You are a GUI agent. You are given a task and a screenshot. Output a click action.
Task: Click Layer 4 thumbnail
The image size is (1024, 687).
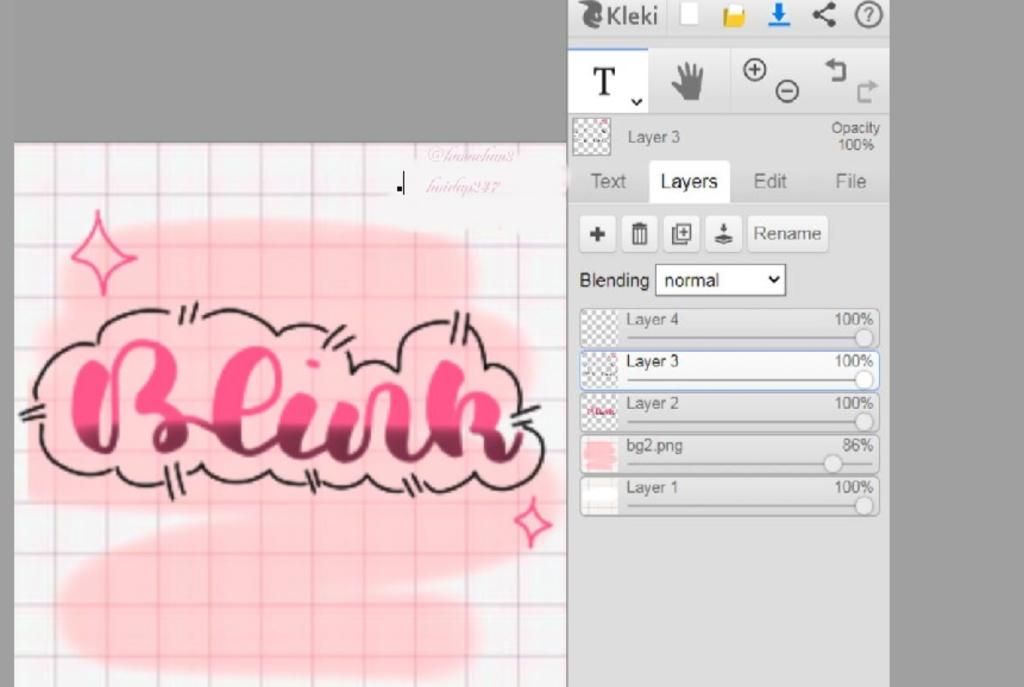(x=600, y=328)
